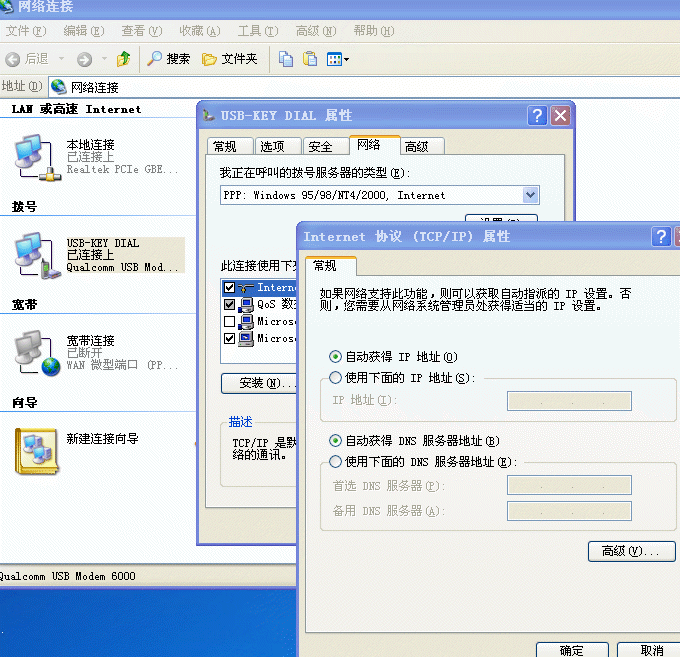Click the LAN 或高速 Internet group header
Image resolution: width=680 pixels, height=657 pixels.
(76, 109)
